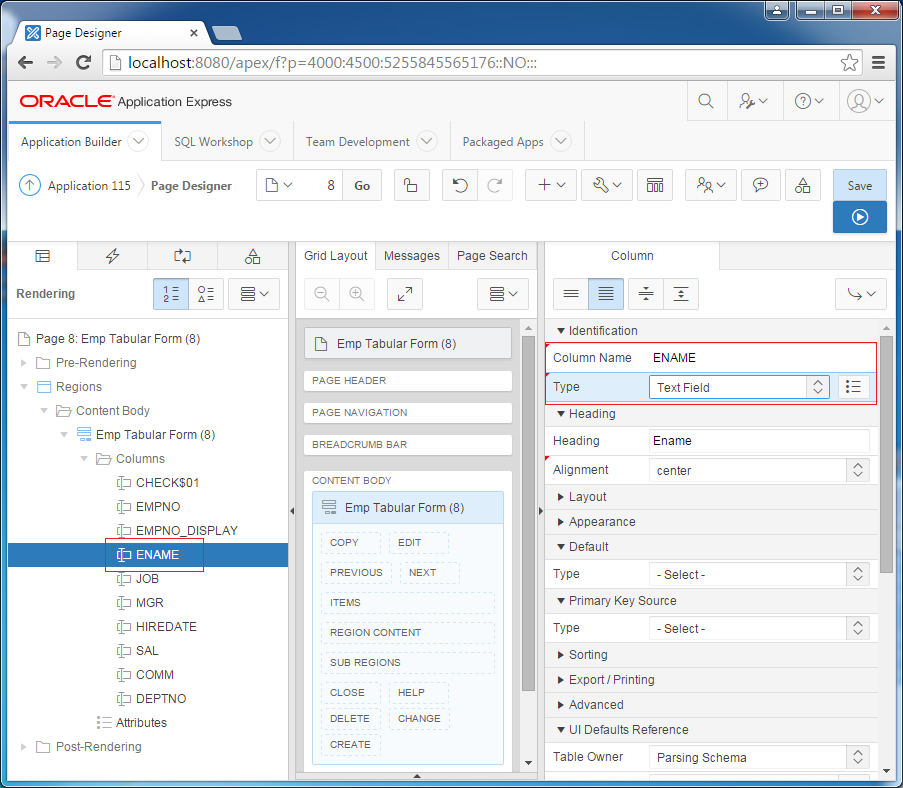The height and width of the screenshot is (788, 903).
Task: Open the Application Builder tab
Action: [71, 142]
